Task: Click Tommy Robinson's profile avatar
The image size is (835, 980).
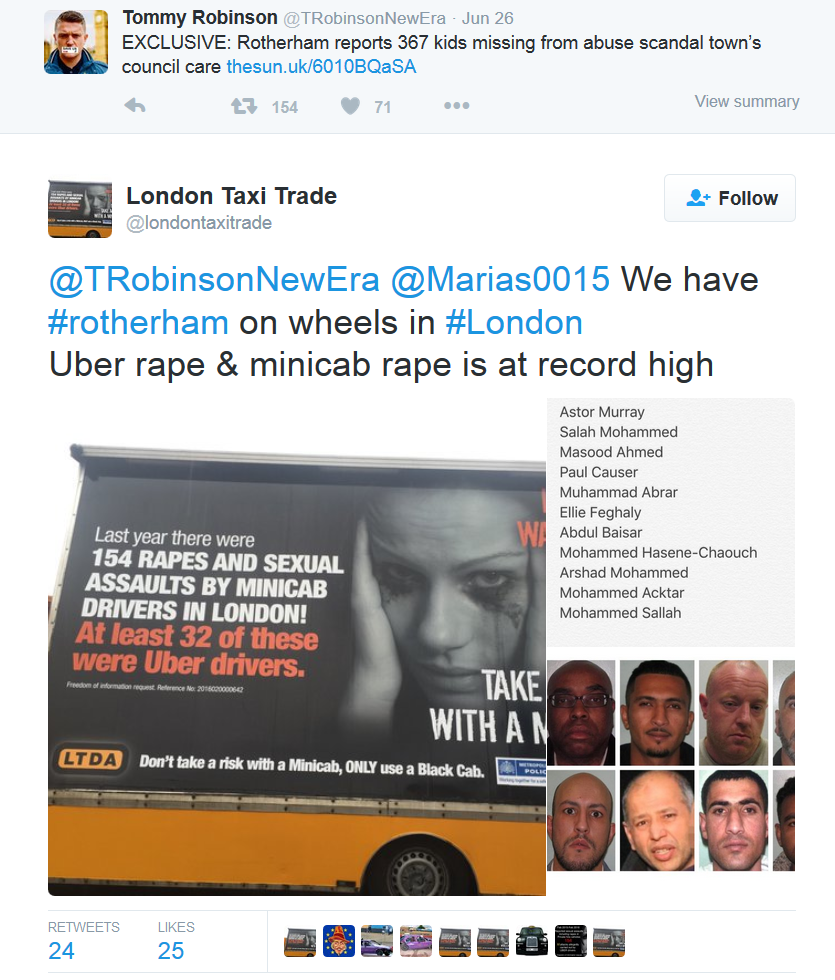Action: click(76, 42)
